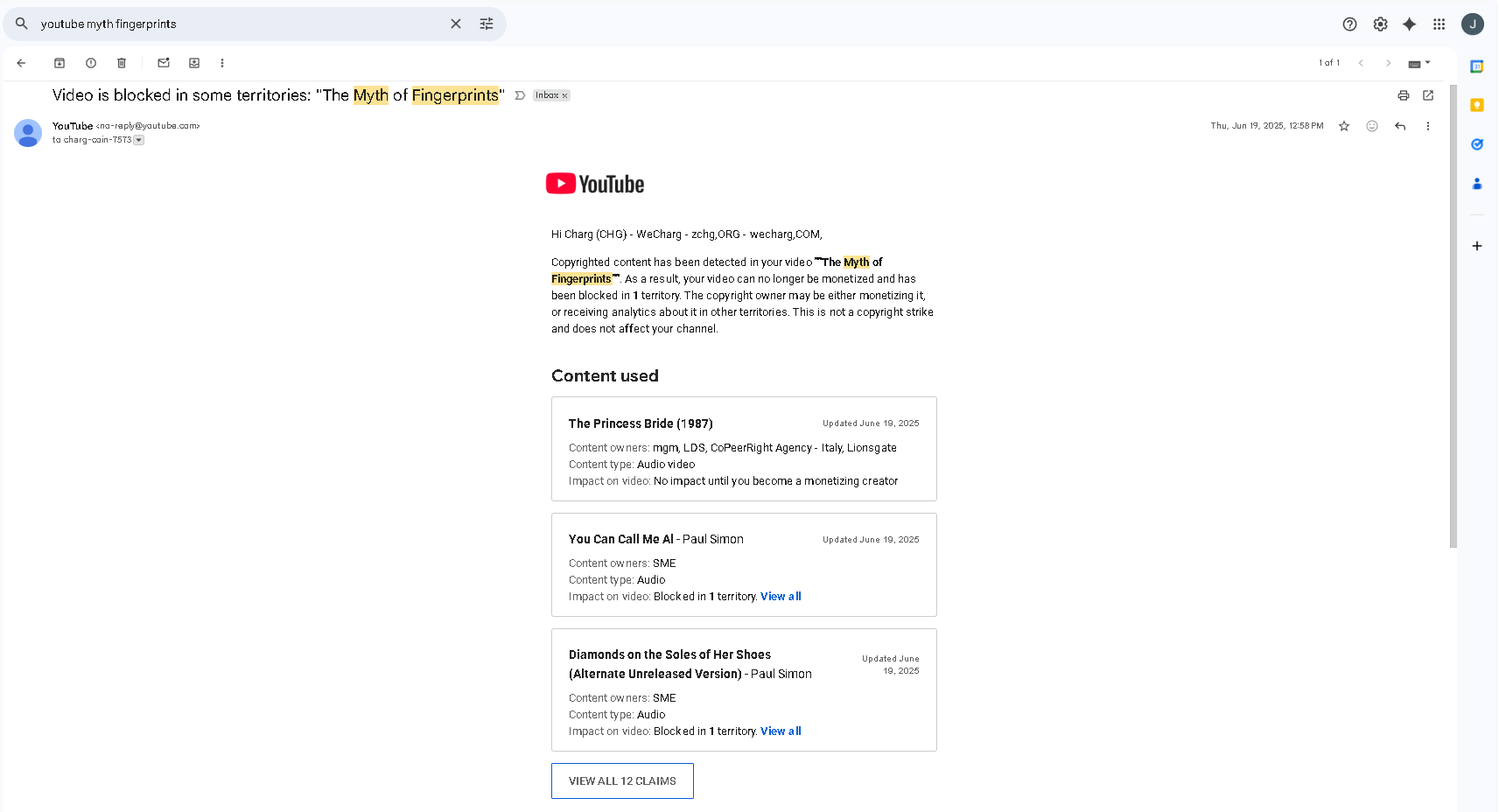The image size is (1499, 812).
Task: Mark the email as unread
Action: point(164,63)
